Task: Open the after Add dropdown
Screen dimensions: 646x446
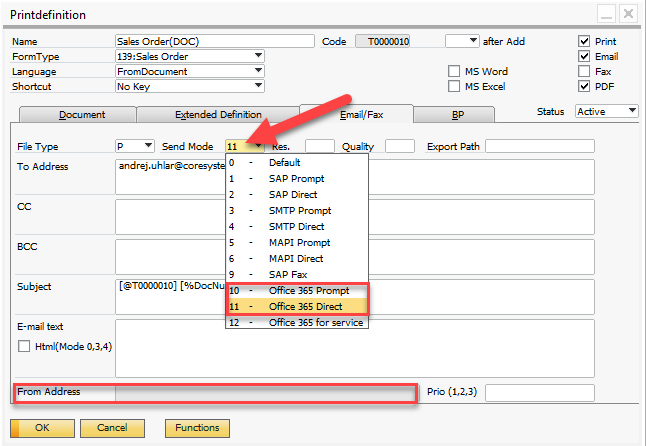Action: tap(473, 41)
